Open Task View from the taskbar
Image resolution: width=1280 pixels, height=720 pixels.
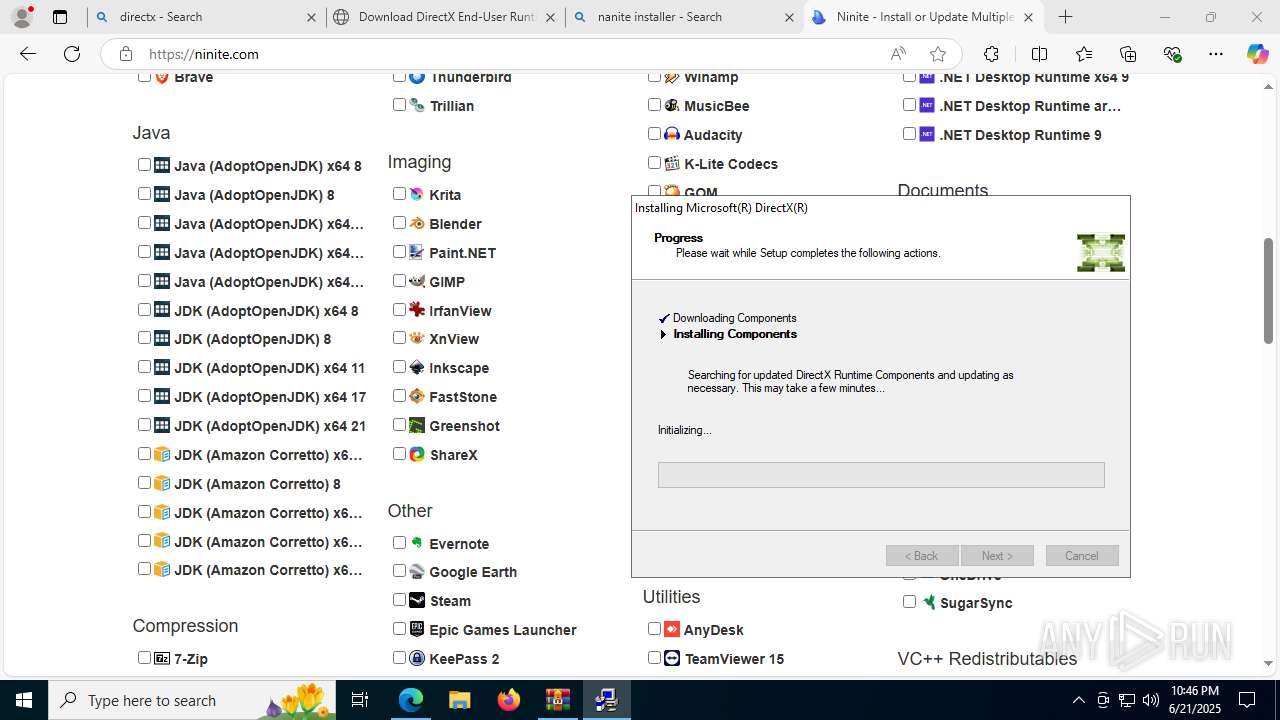pyautogui.click(x=361, y=700)
